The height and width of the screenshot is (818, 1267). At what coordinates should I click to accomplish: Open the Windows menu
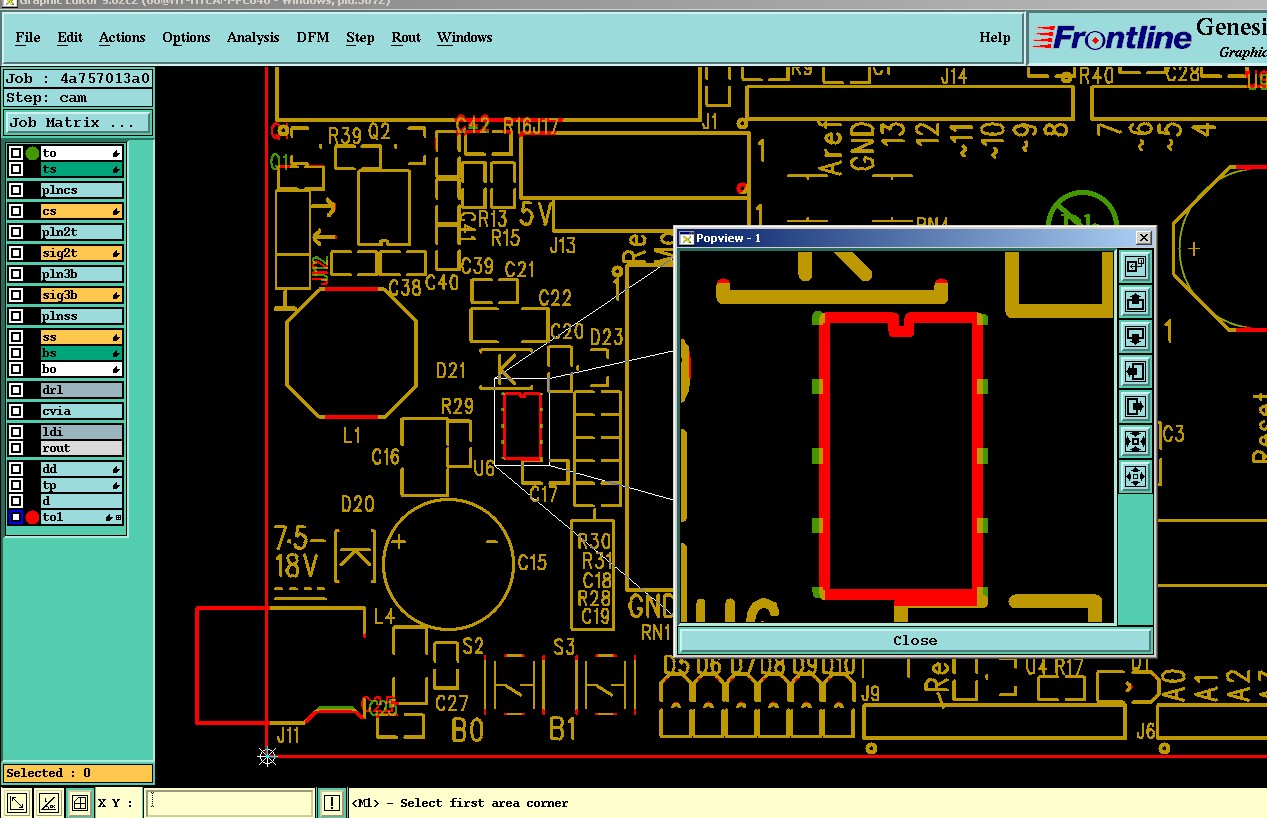coord(465,37)
